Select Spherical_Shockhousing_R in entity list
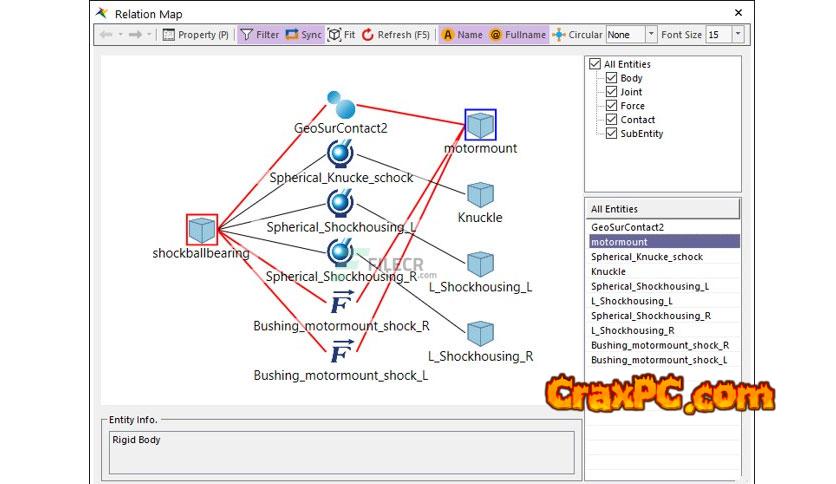This screenshot has height=484, width=836. click(x=664, y=316)
